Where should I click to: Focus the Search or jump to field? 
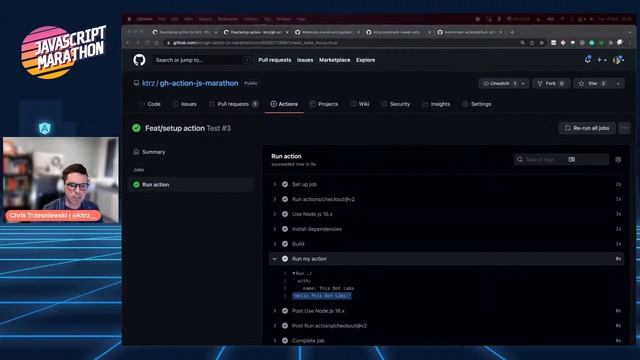coord(201,60)
